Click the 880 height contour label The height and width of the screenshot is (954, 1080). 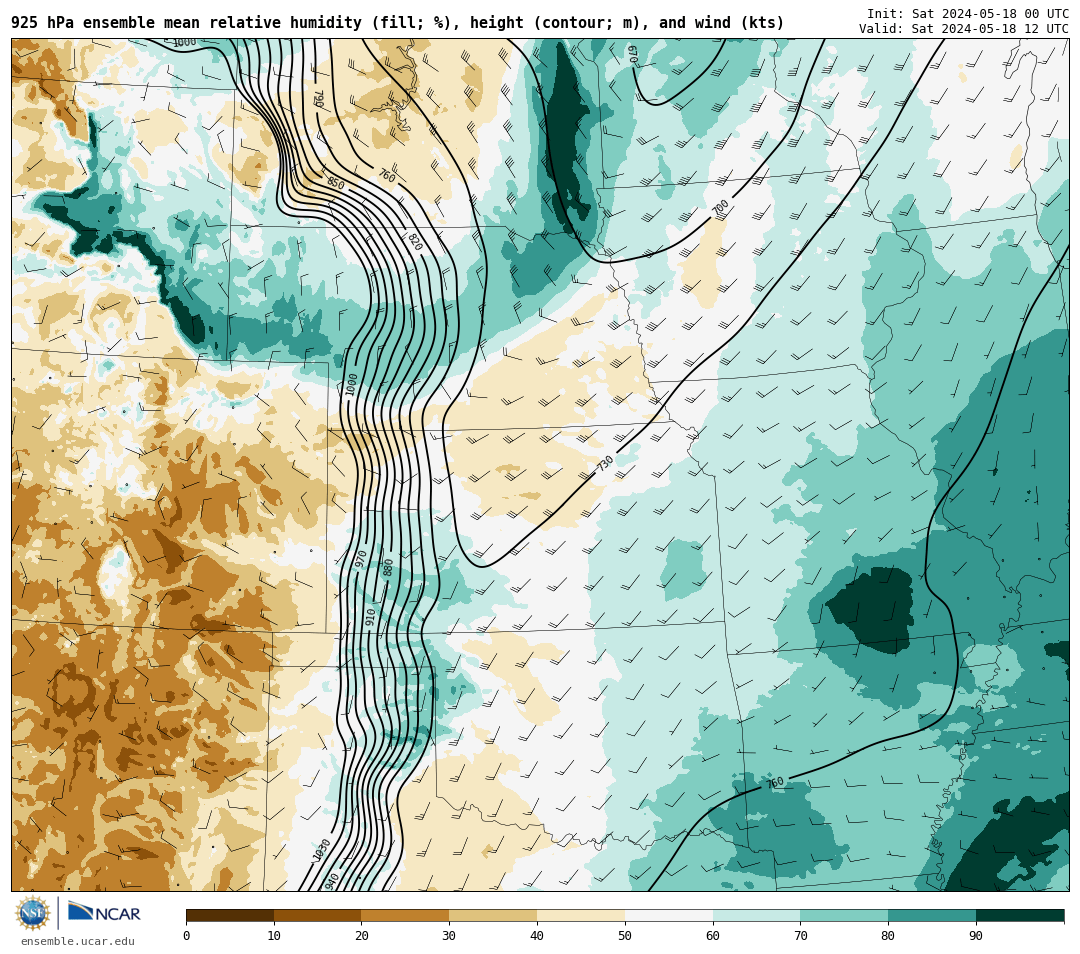(x=388, y=568)
